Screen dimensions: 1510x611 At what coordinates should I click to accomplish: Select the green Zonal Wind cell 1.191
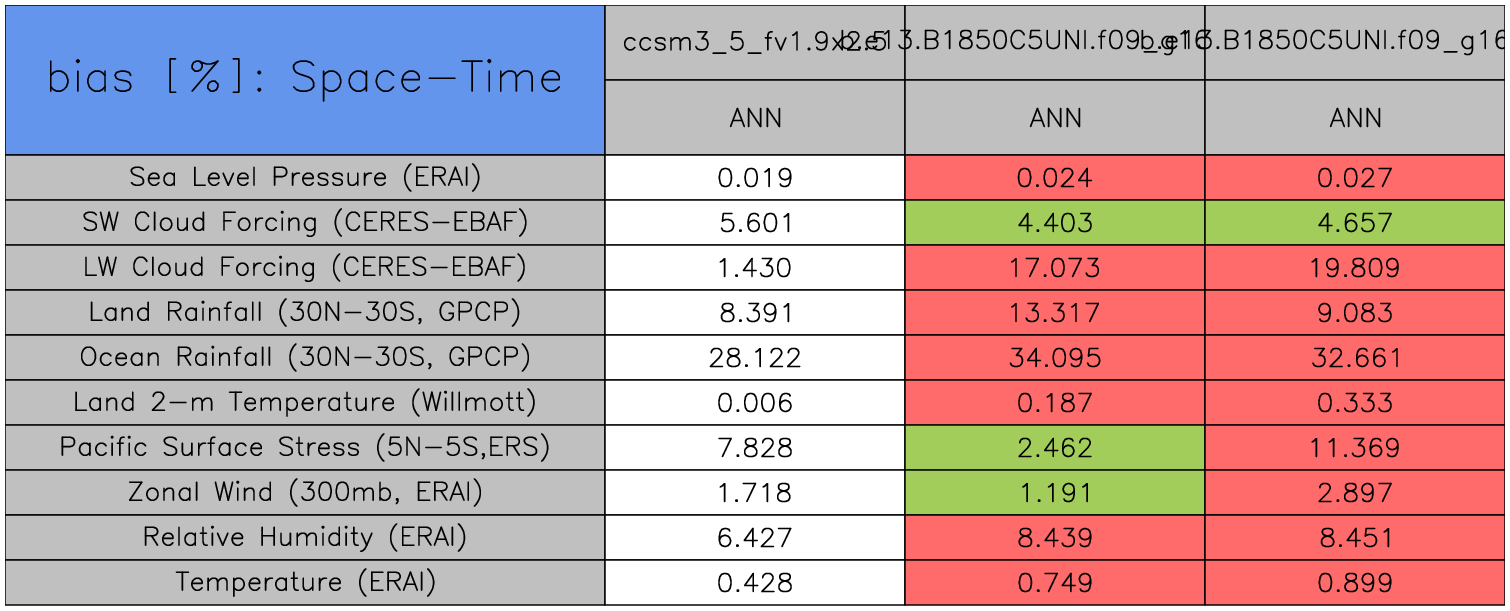[x=1055, y=493]
